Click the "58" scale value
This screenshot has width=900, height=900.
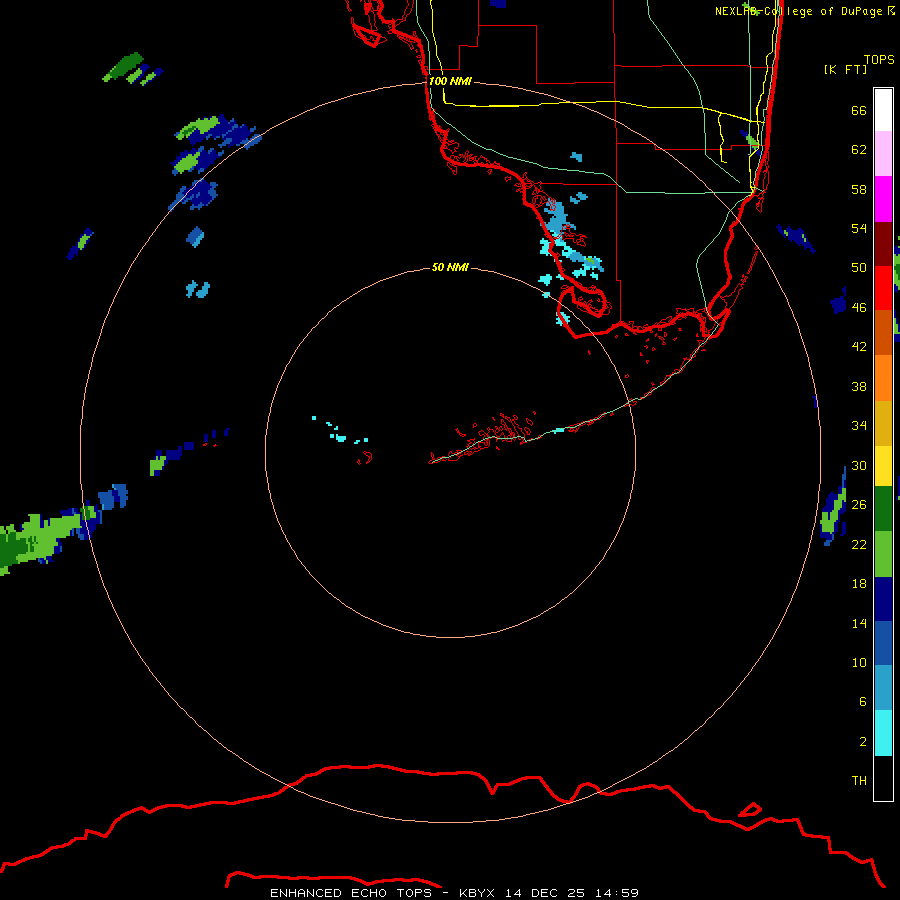pyautogui.click(x=859, y=189)
